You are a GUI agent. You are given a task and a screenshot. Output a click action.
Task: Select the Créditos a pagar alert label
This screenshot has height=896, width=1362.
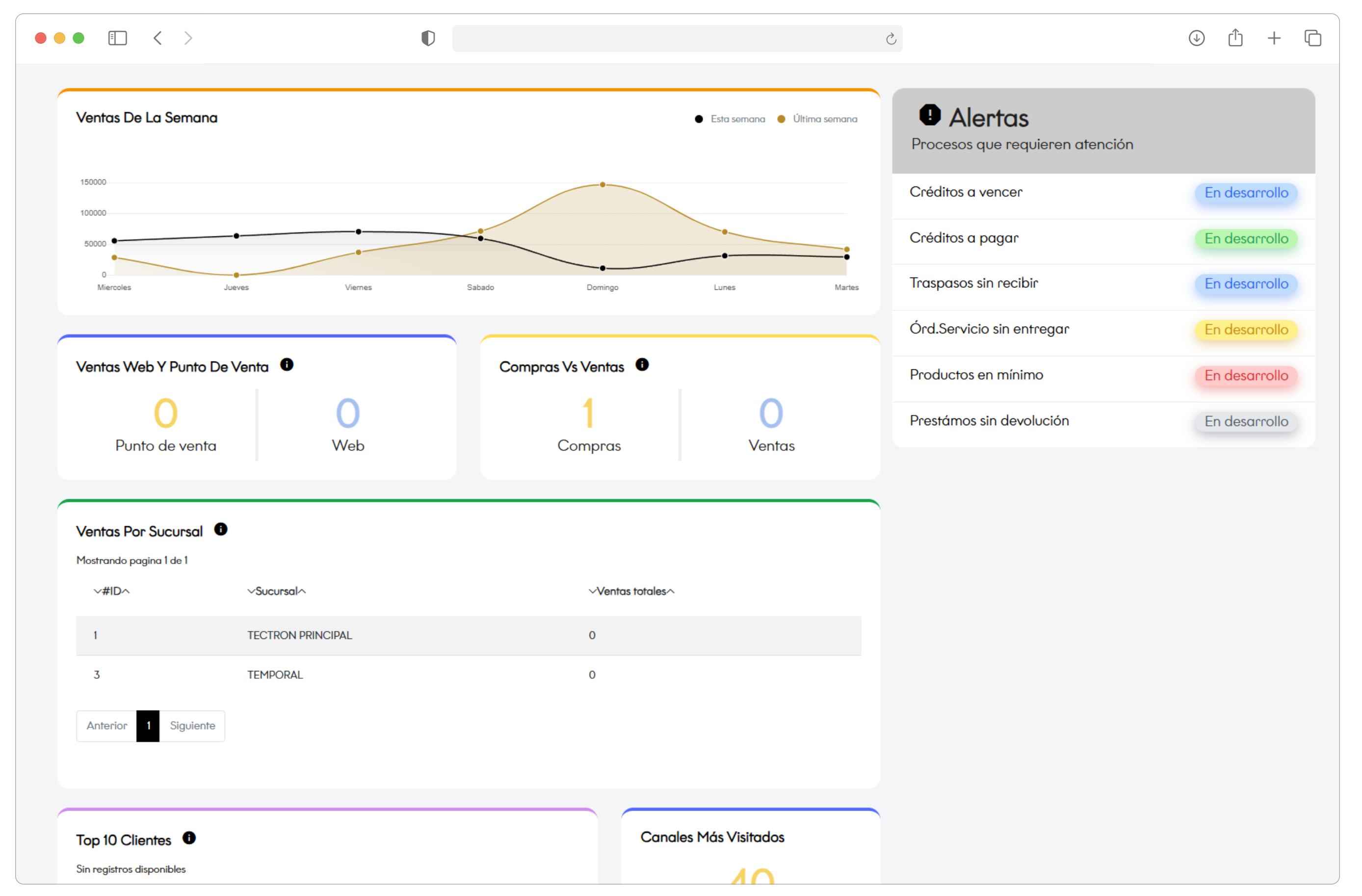pos(964,238)
